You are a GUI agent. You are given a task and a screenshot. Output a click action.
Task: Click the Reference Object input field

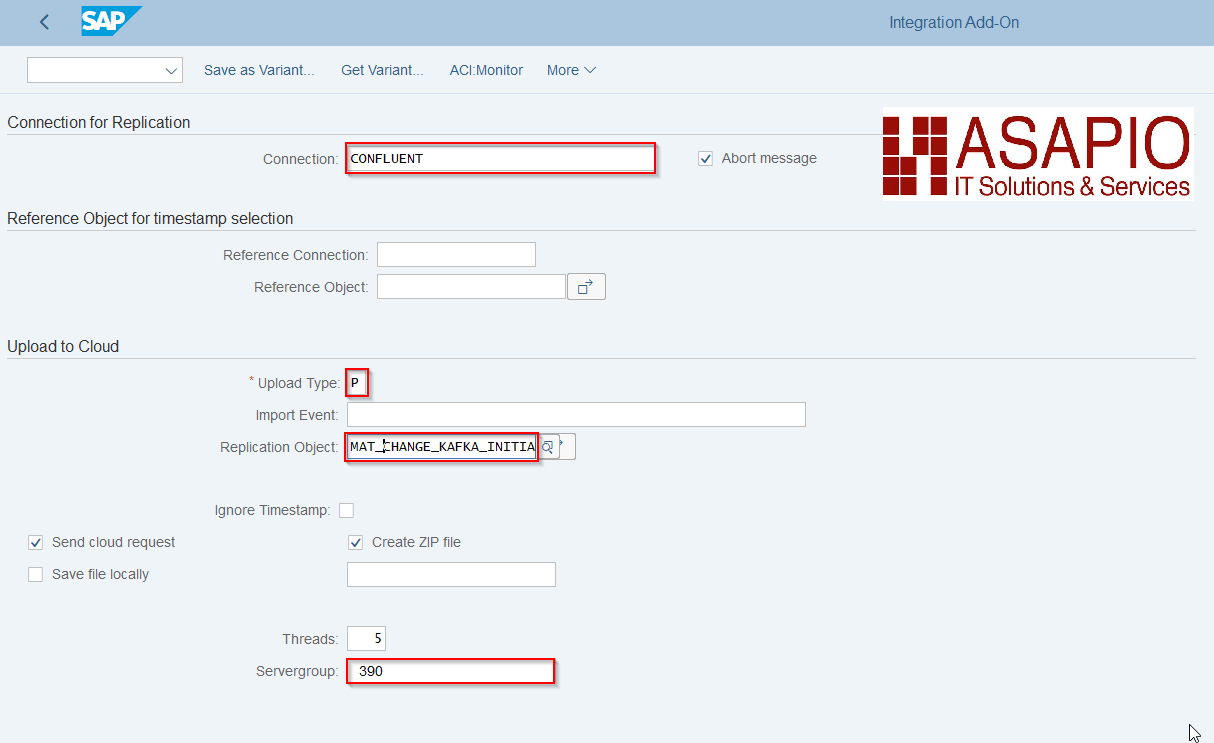[471, 286]
